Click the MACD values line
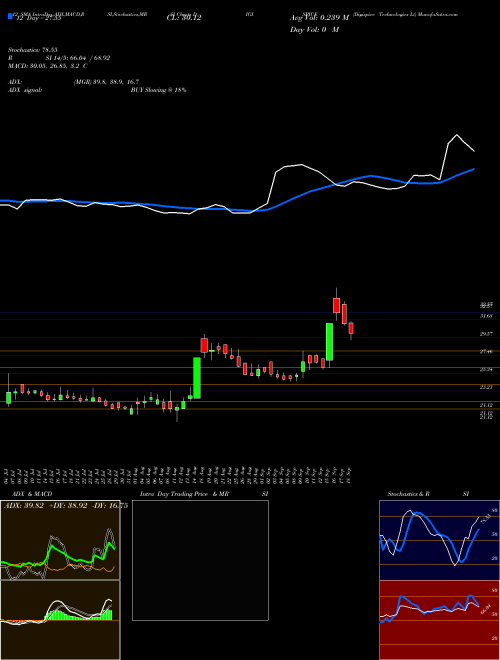 coord(48,66)
